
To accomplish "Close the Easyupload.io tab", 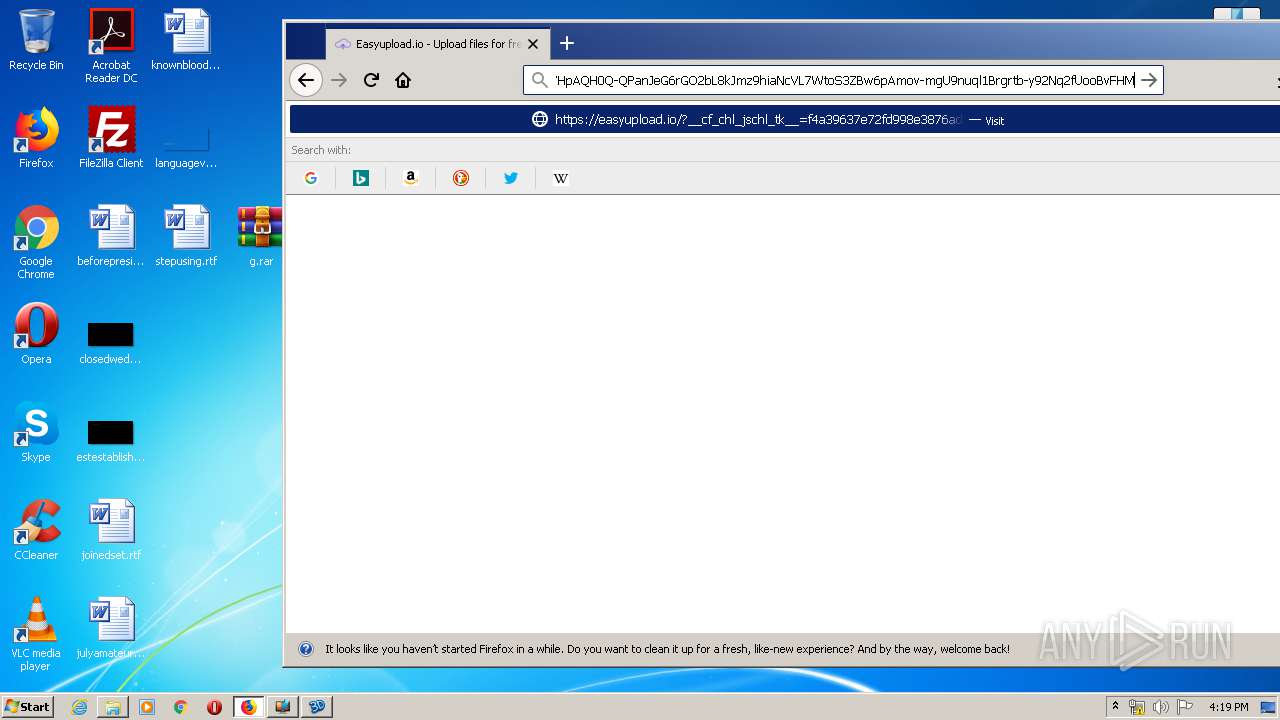I will point(533,44).
